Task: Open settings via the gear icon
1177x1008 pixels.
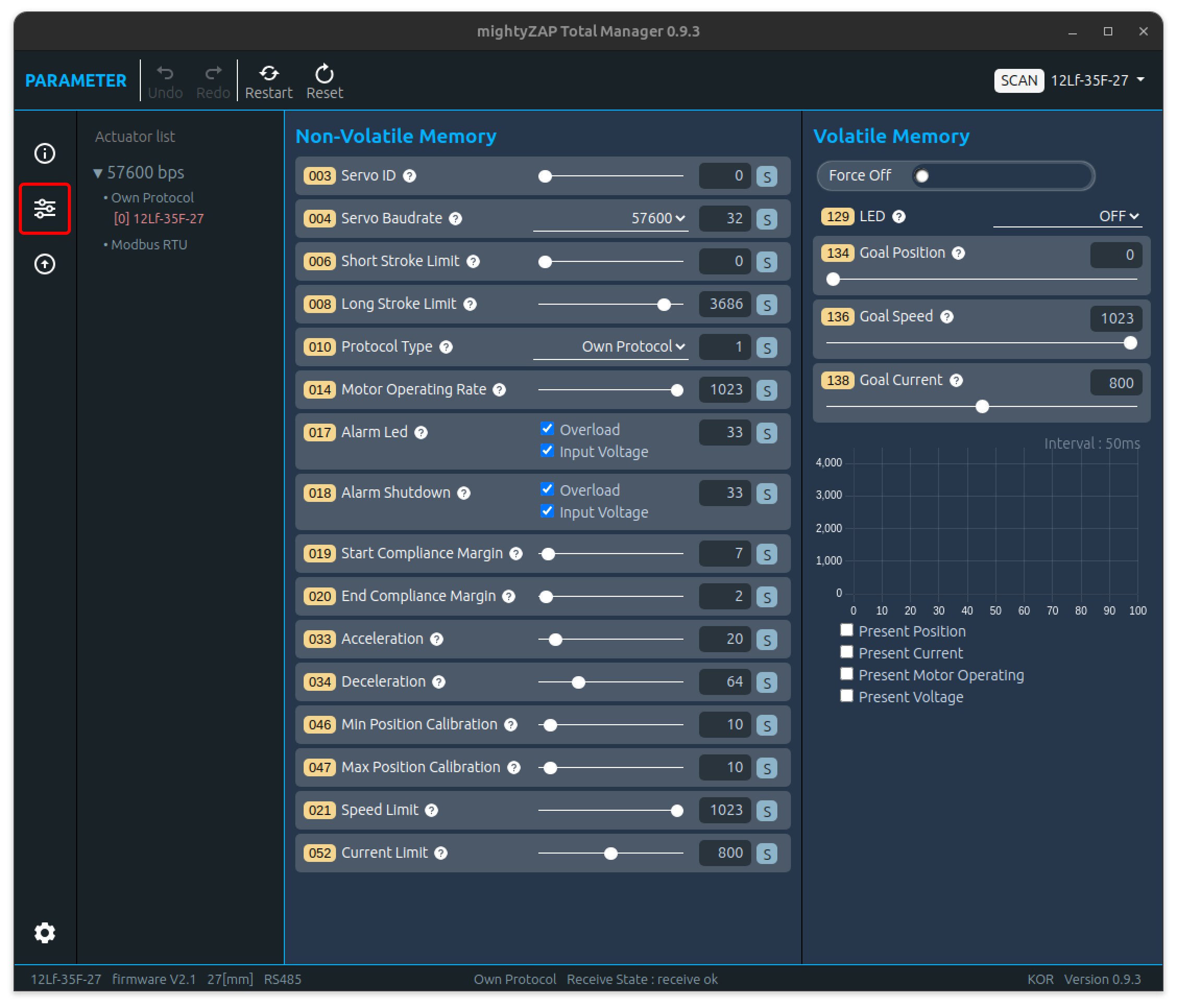Action: pyautogui.click(x=44, y=932)
